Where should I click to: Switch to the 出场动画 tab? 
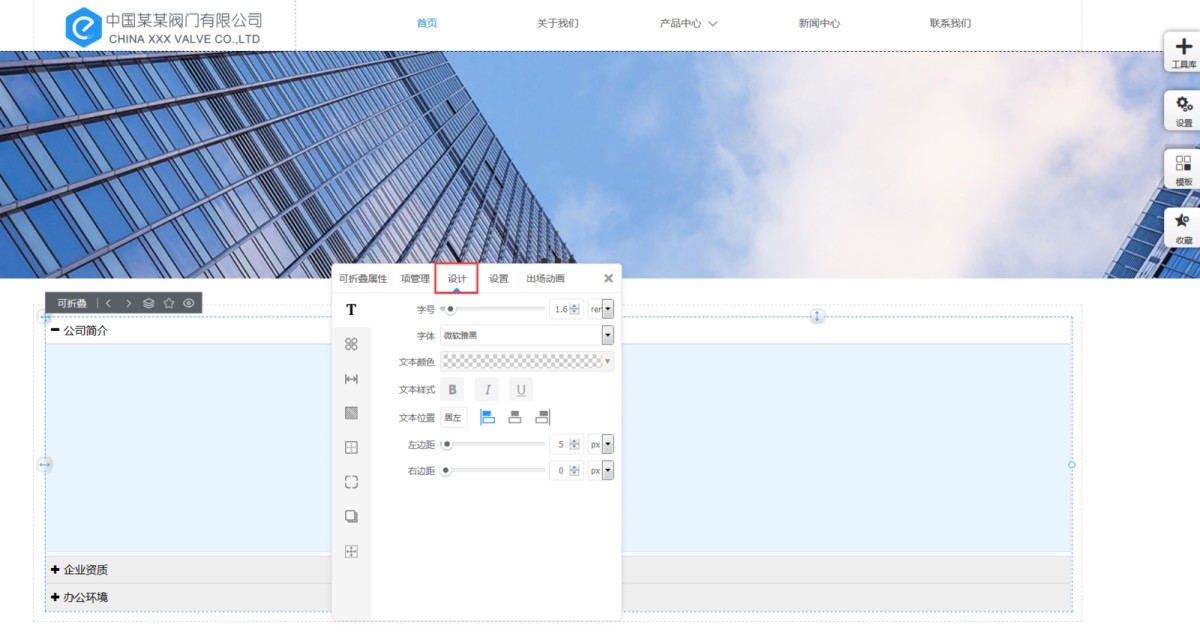point(545,279)
